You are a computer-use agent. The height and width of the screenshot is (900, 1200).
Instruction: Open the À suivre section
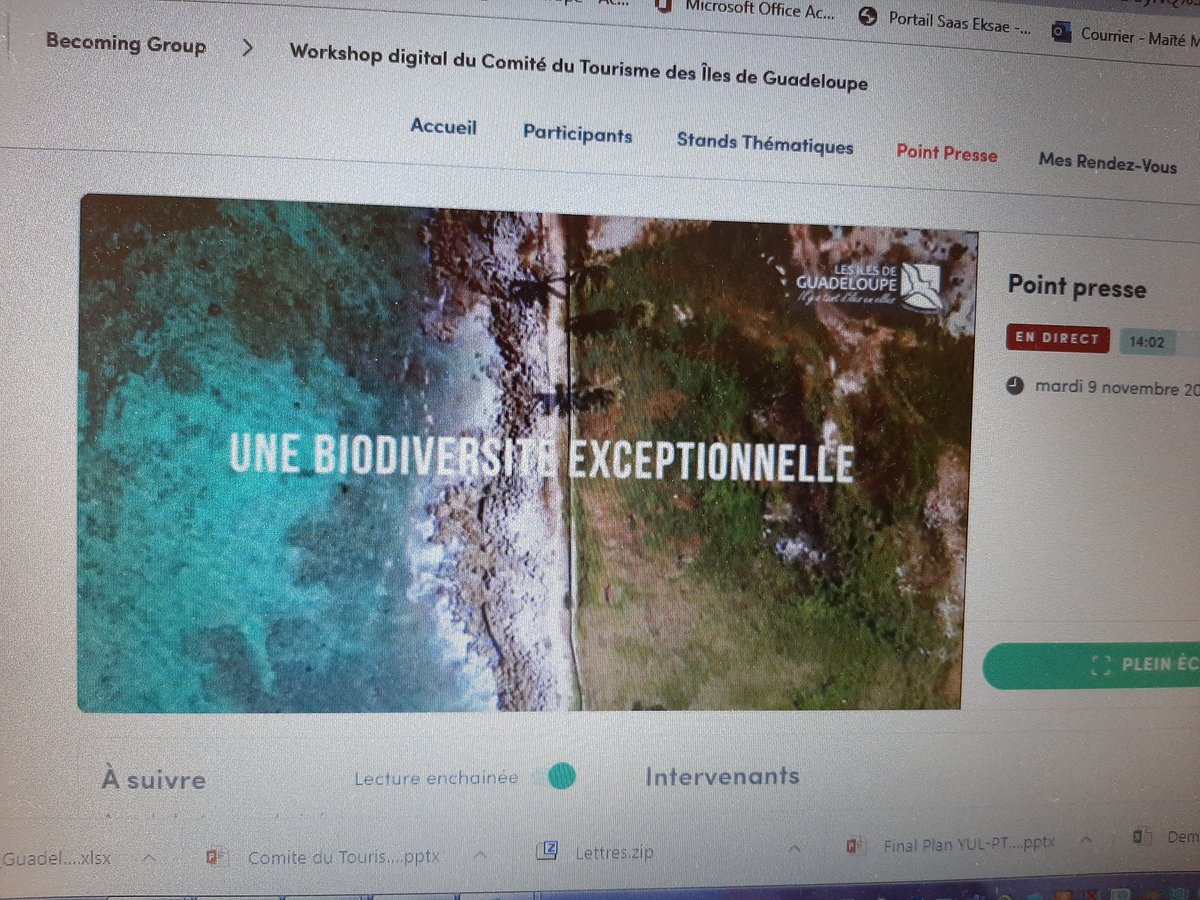[153, 780]
